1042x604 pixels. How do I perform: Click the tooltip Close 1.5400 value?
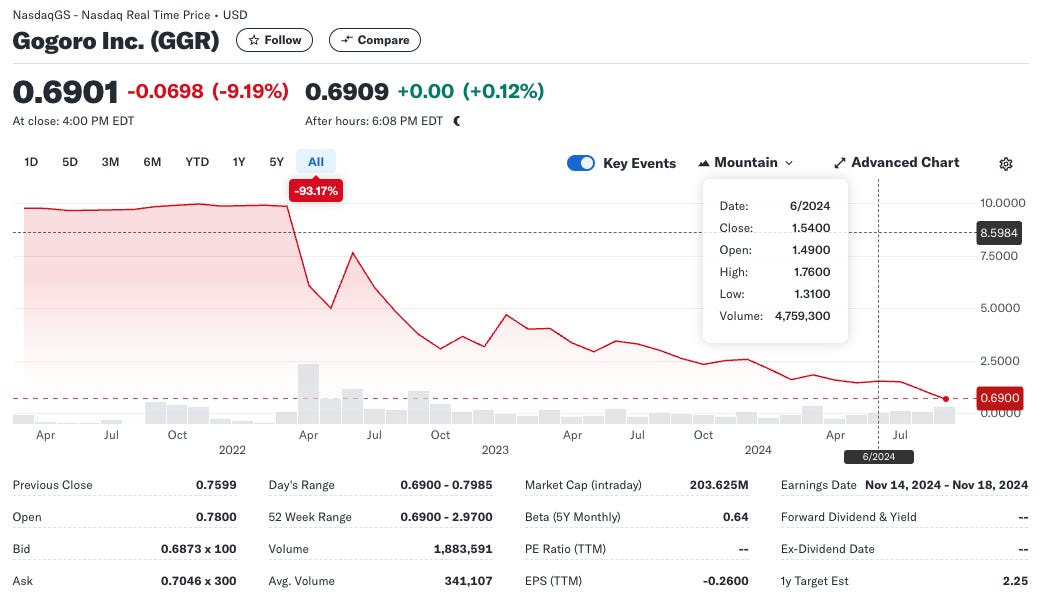811,228
